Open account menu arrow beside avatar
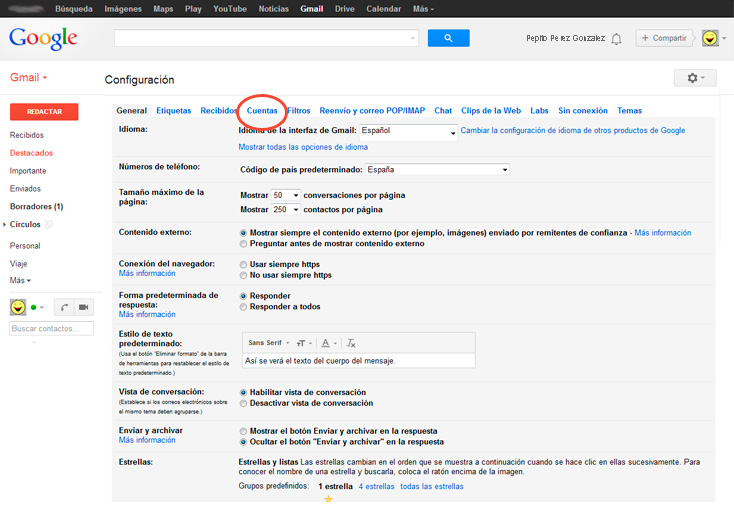The width and height of the screenshot is (734, 507). tap(725, 38)
